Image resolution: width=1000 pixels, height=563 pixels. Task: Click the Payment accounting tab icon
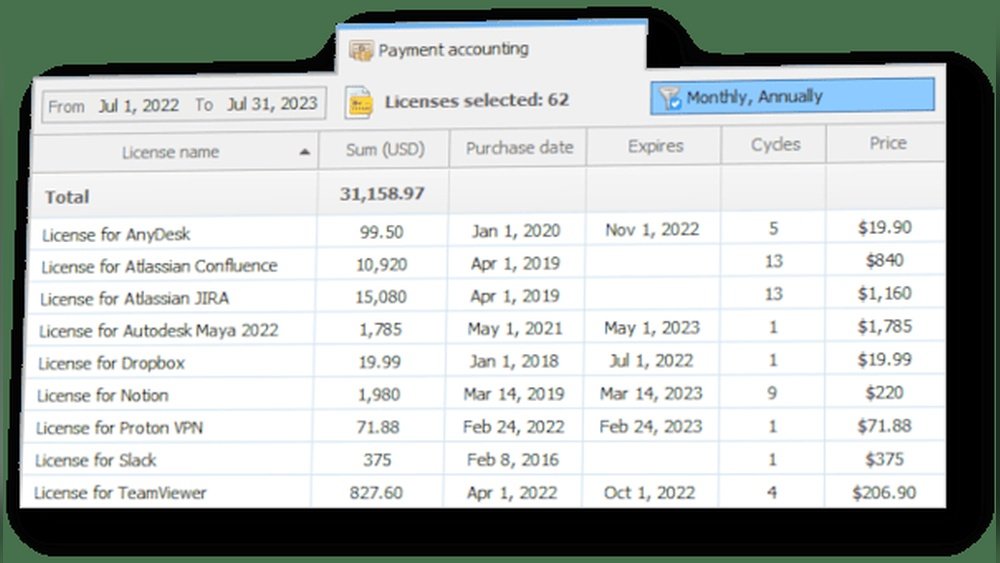point(361,50)
